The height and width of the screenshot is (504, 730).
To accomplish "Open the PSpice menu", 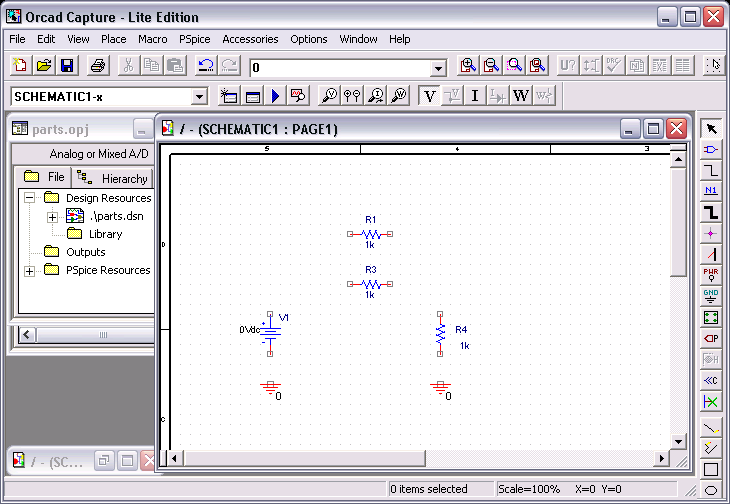I will click(x=194, y=39).
